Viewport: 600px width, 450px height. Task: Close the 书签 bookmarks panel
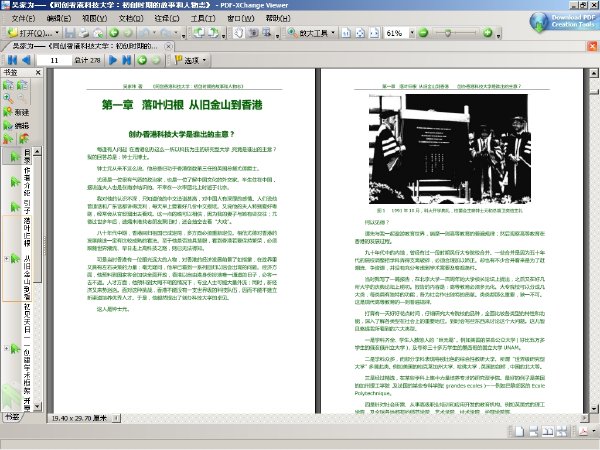click(x=38, y=72)
